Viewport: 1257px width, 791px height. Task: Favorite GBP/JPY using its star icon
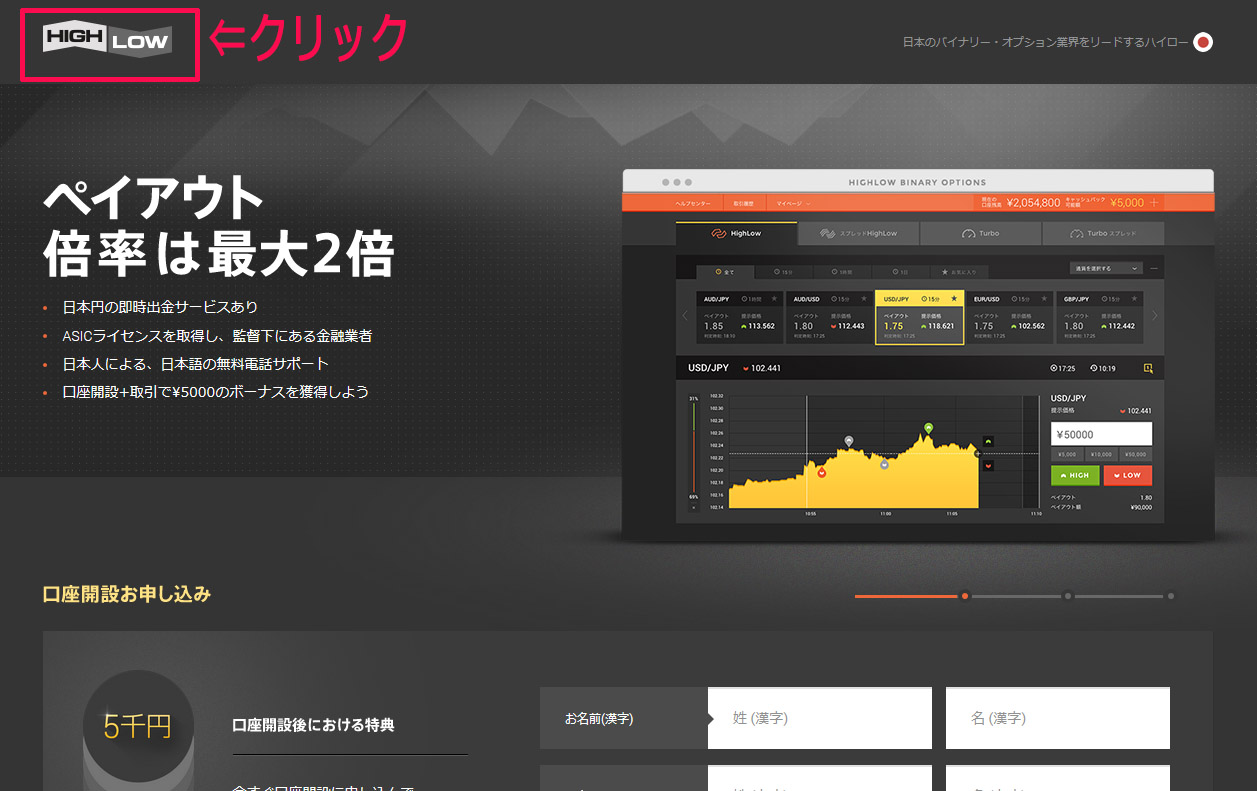click(x=1133, y=298)
